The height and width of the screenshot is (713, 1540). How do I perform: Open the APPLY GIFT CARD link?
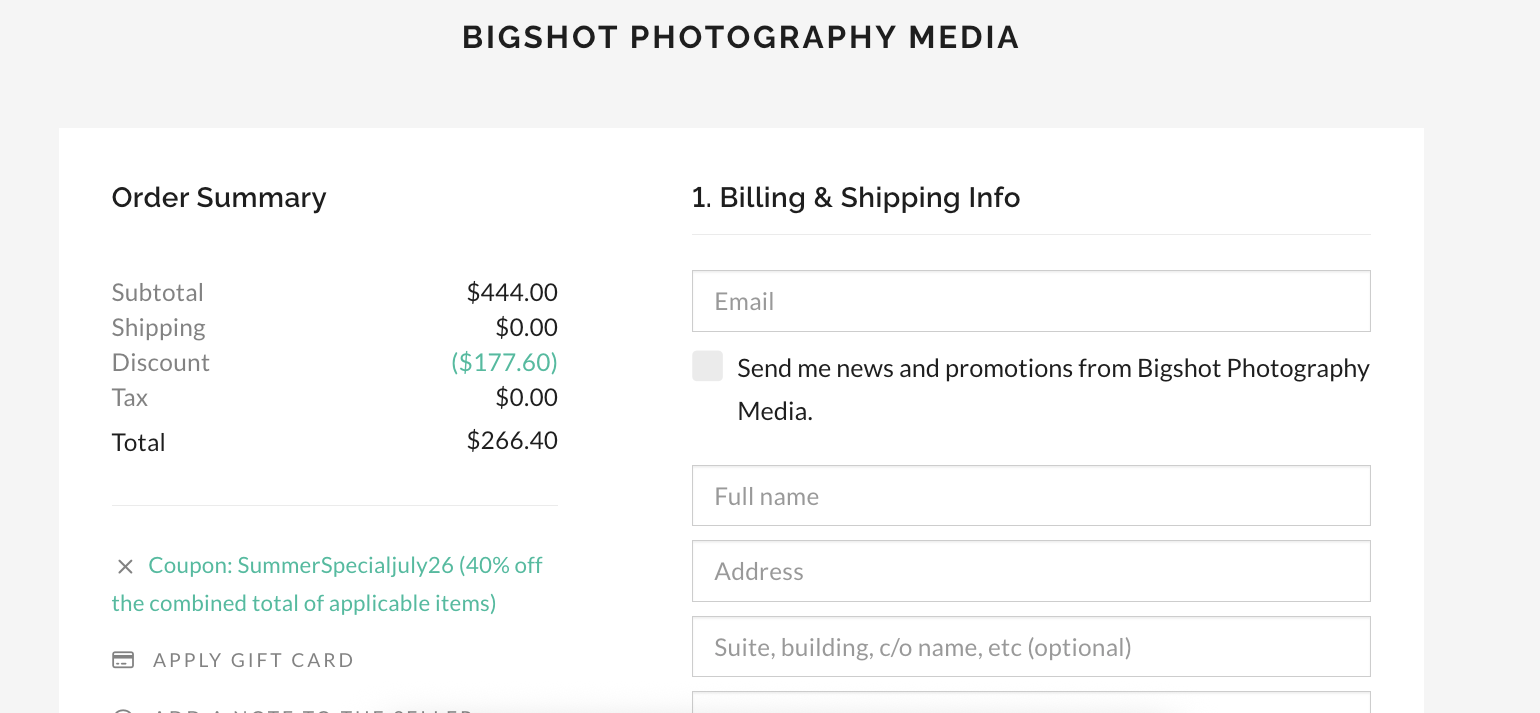click(254, 660)
